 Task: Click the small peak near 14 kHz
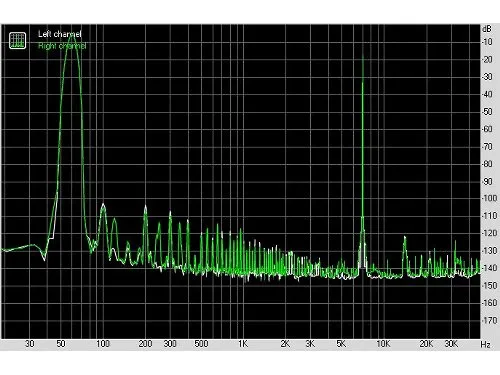[405, 237]
